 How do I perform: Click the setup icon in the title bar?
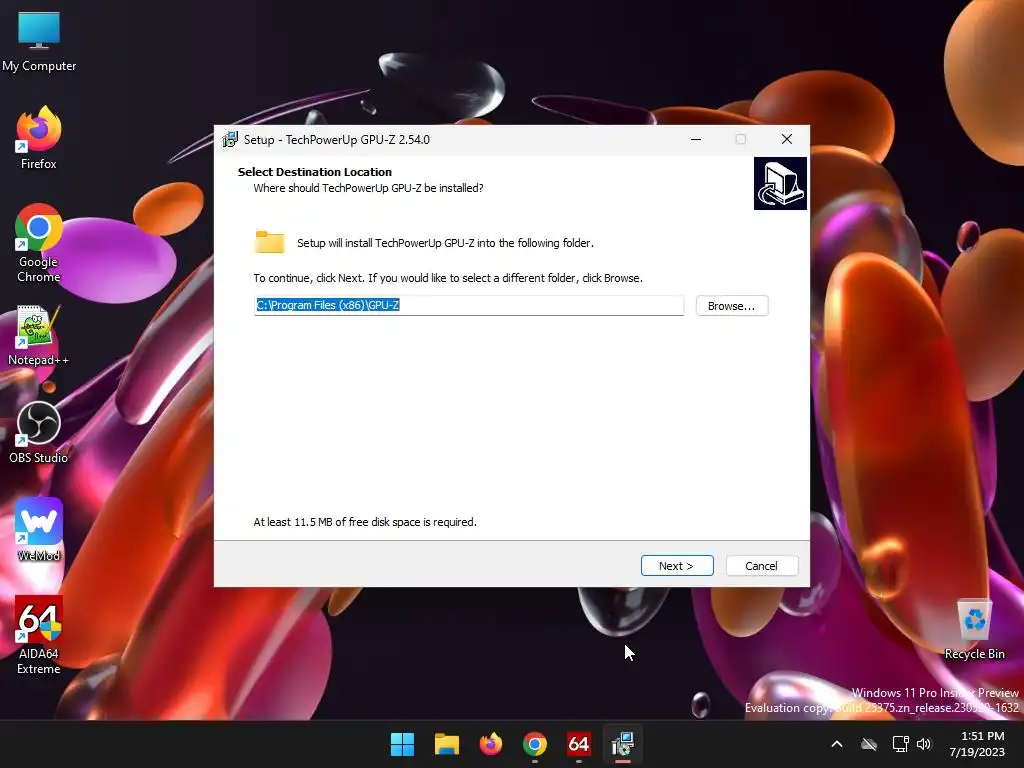pyautogui.click(x=230, y=139)
